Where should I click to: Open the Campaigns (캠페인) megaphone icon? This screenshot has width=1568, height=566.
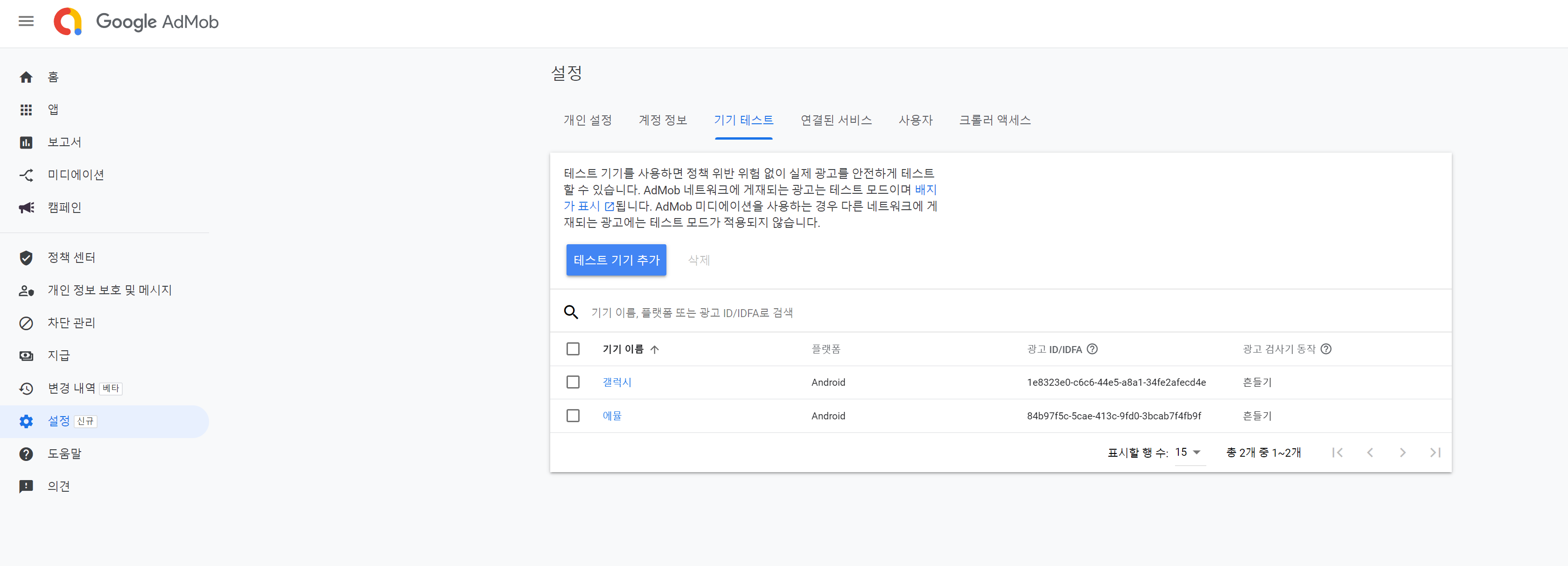click(x=26, y=208)
